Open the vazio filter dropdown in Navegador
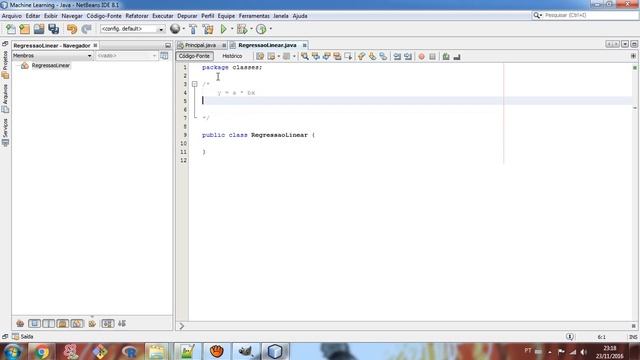Image resolution: width=640 pixels, height=360 pixels. [x=126, y=56]
